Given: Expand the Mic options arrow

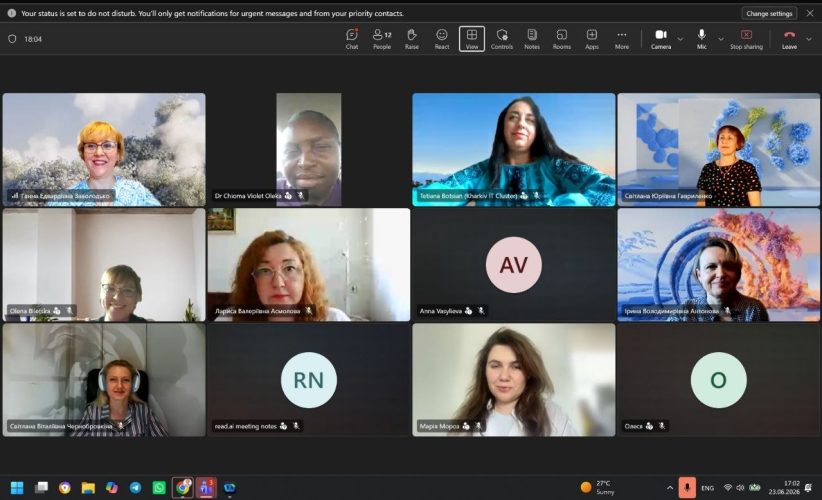Looking at the screenshot, I should (720, 39).
